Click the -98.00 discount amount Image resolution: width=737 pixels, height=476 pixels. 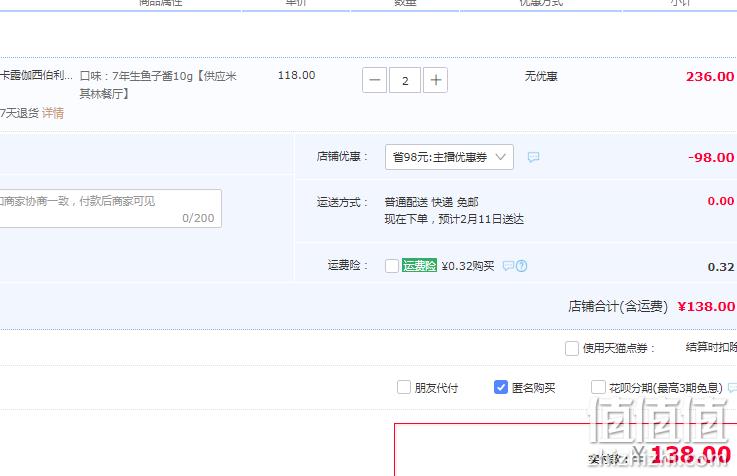[x=711, y=157]
